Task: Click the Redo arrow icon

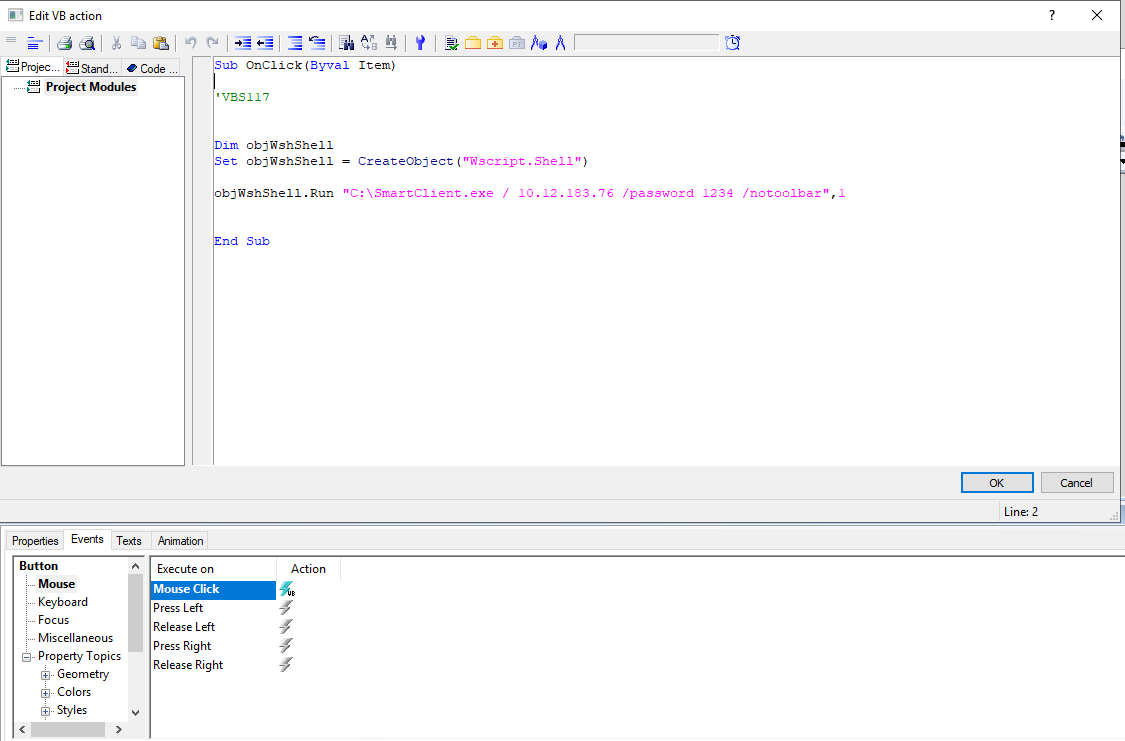Action: pyautogui.click(x=212, y=43)
